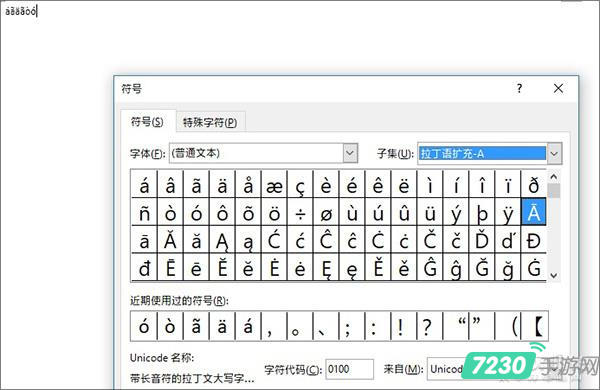Screen dimensions: 600x390
Task: Choose the ç cedilla character
Action: tap(300, 184)
